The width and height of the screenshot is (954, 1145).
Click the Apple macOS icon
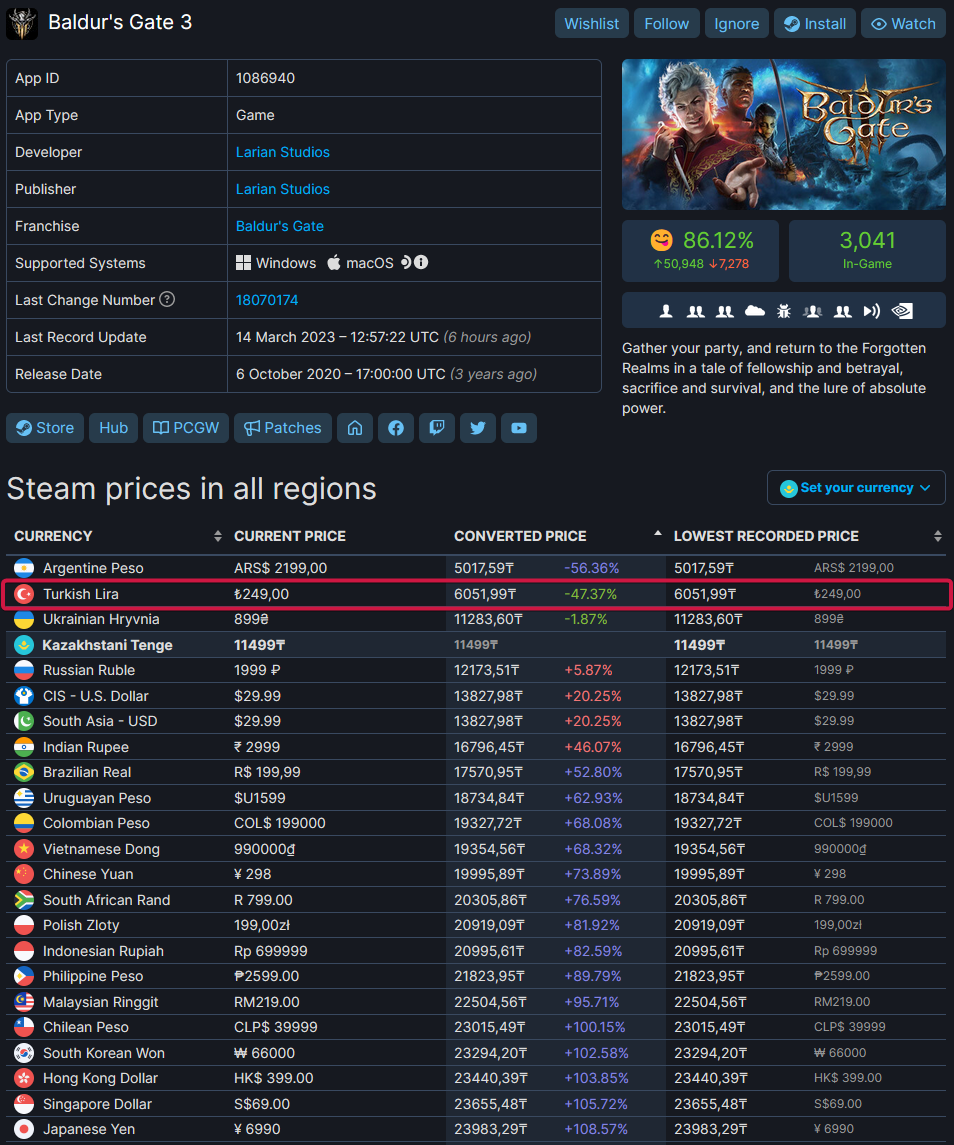[x=334, y=262]
